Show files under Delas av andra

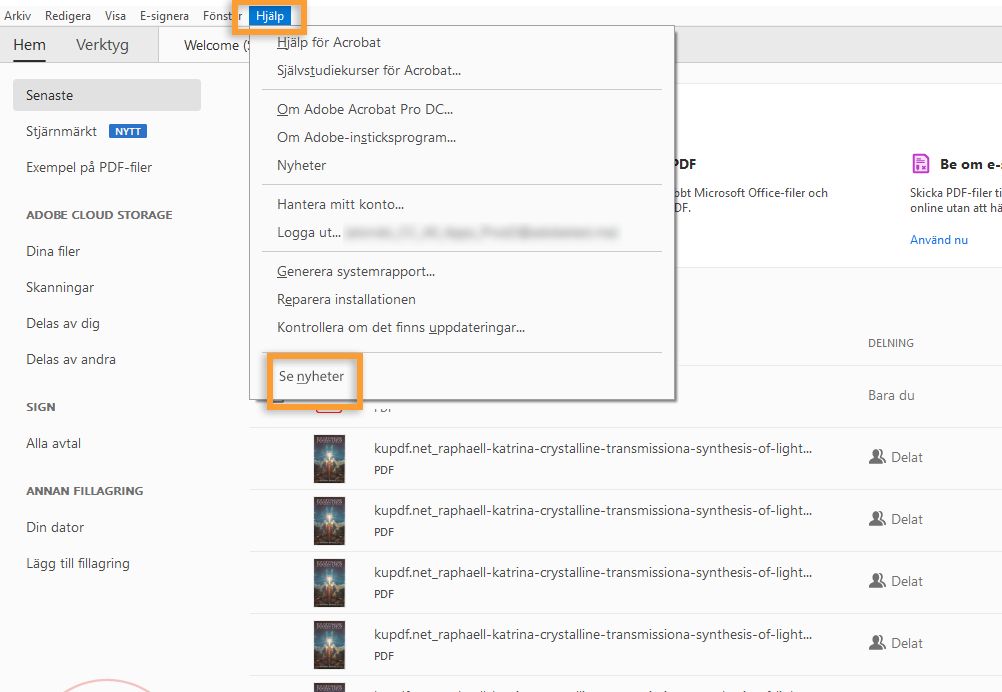tap(71, 359)
